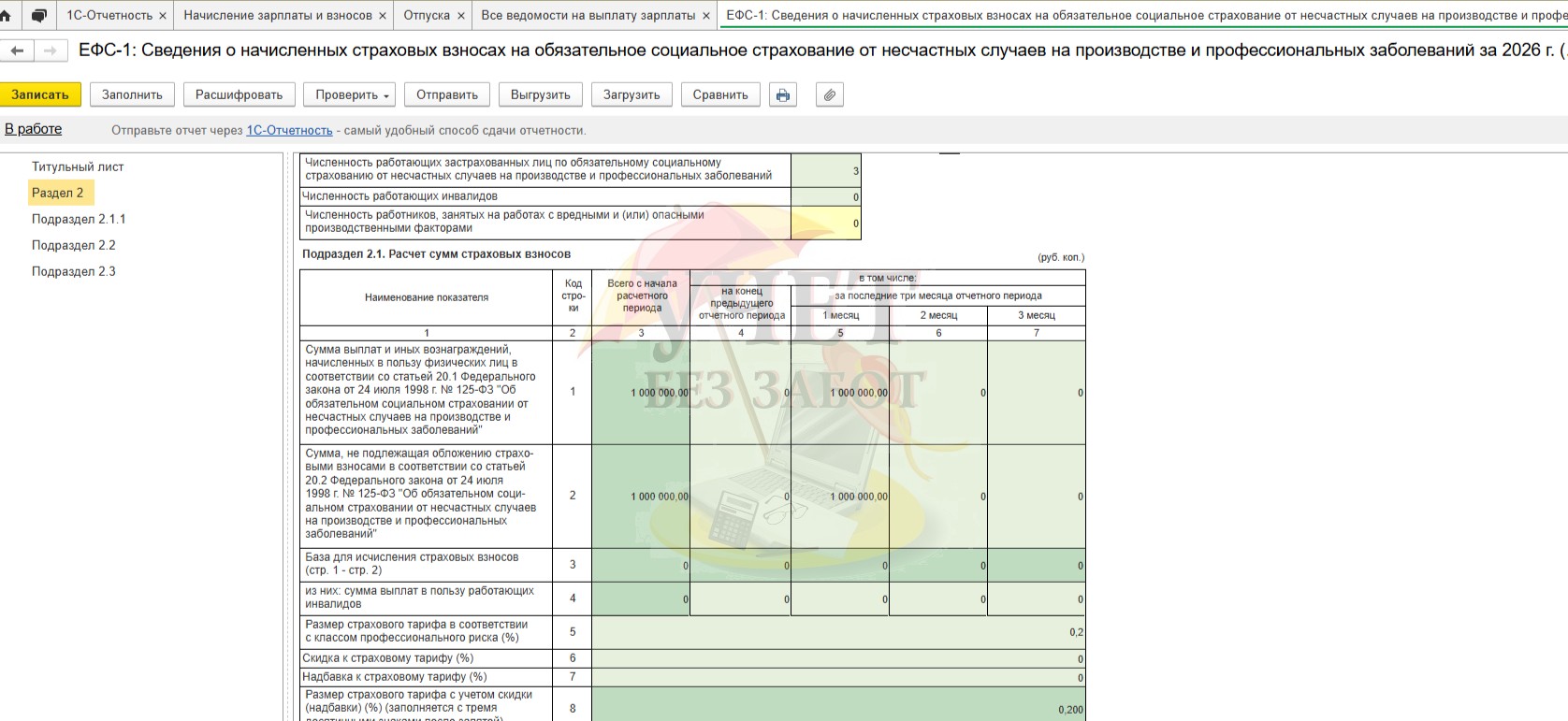1568x721 pixels.
Task: Export the report via Выгрузить
Action: click(x=541, y=94)
